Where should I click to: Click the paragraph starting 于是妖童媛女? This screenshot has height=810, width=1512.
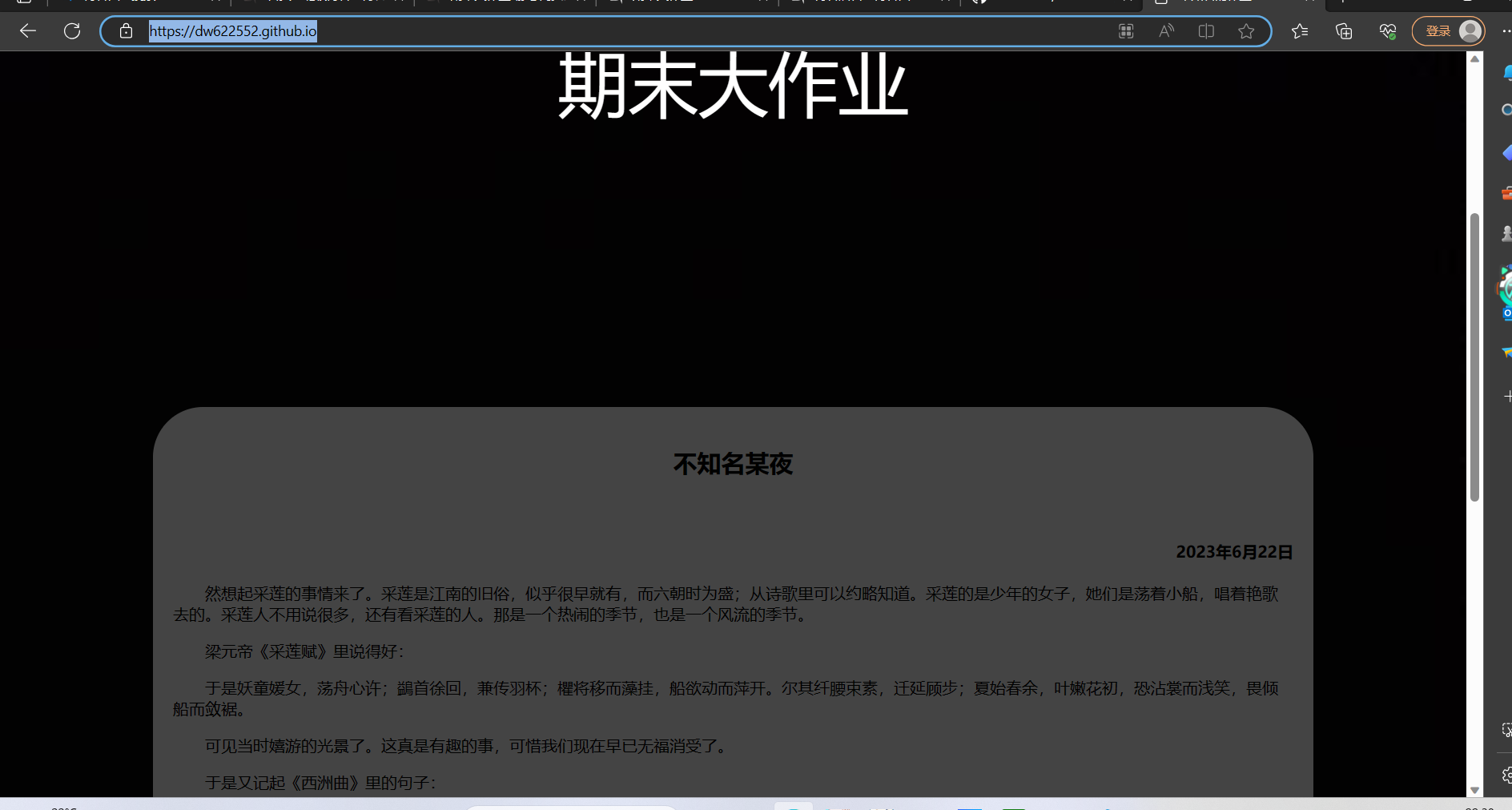(726, 699)
